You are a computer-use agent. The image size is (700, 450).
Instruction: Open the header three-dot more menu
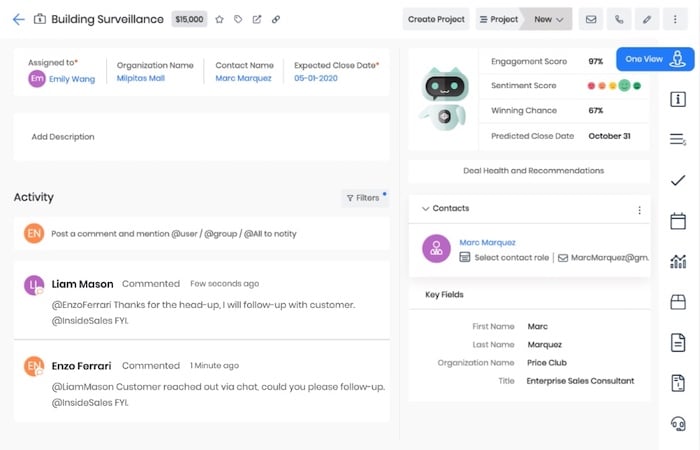click(x=675, y=19)
